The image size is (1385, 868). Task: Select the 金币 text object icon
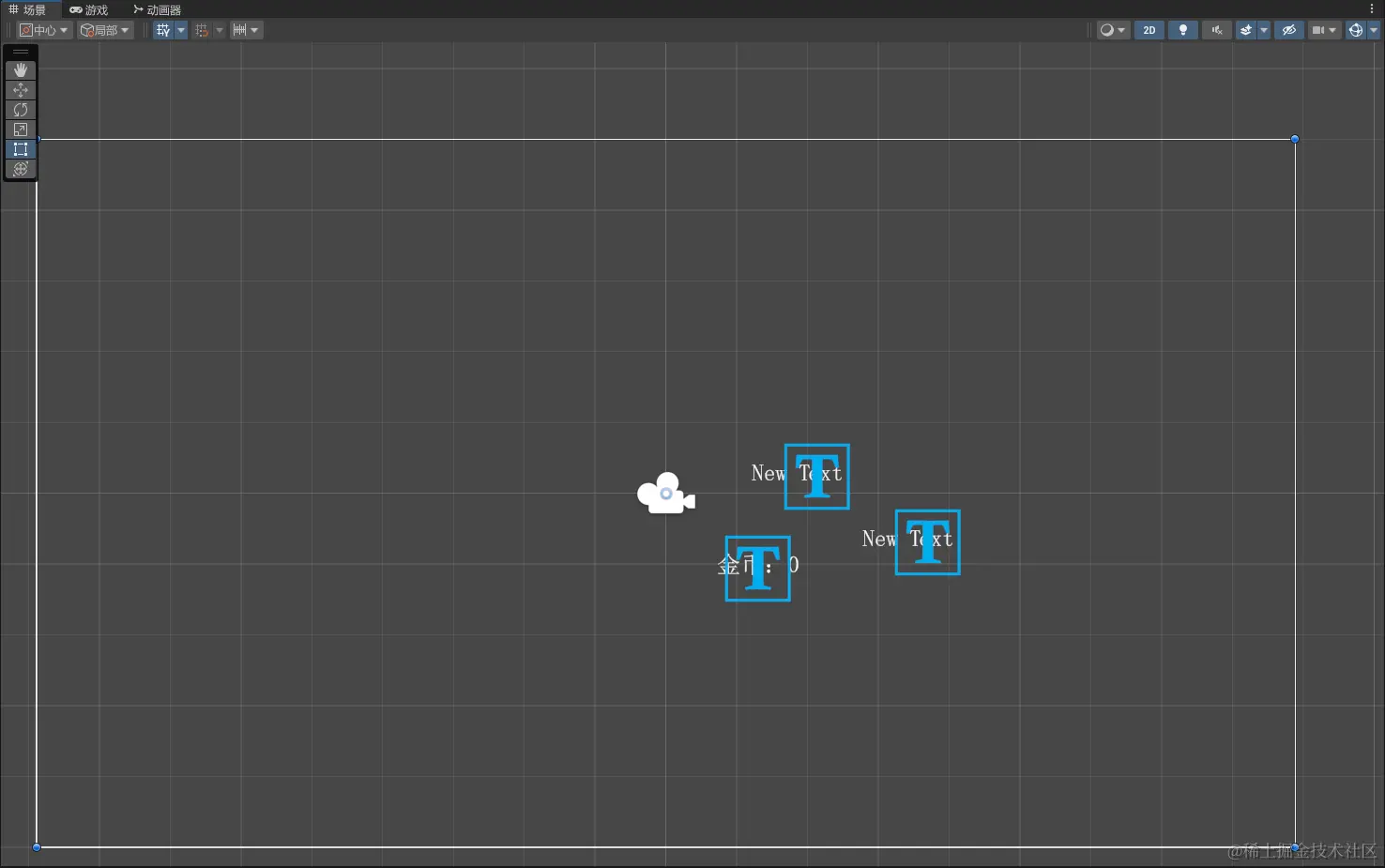coord(758,569)
